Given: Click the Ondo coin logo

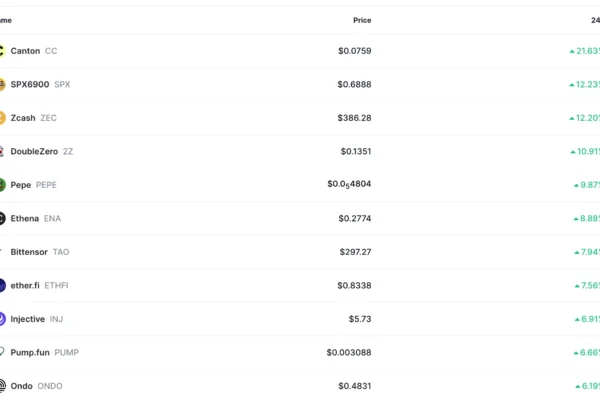Looking at the screenshot, I should 2,386.
